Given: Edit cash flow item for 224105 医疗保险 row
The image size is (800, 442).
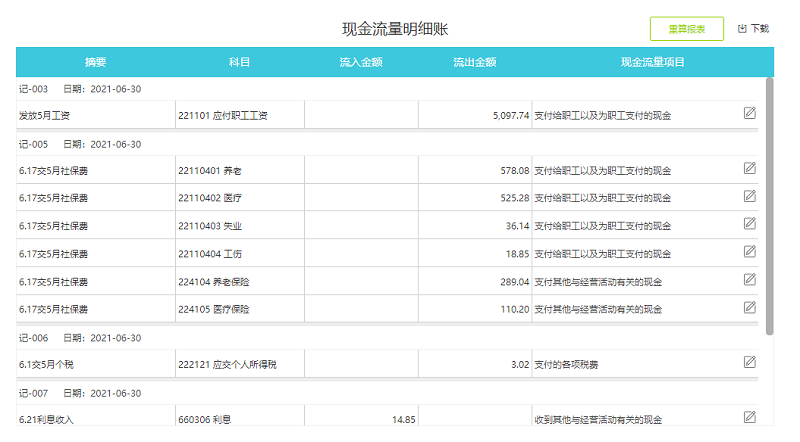Looking at the screenshot, I should click(749, 307).
